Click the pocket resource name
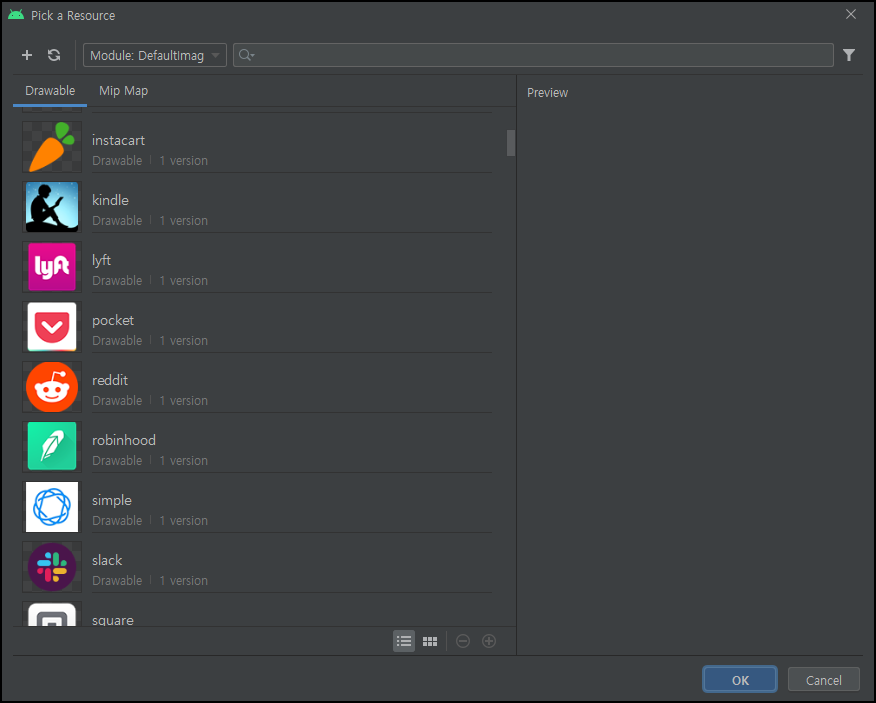Screen dimensions: 876x703 (x=113, y=320)
